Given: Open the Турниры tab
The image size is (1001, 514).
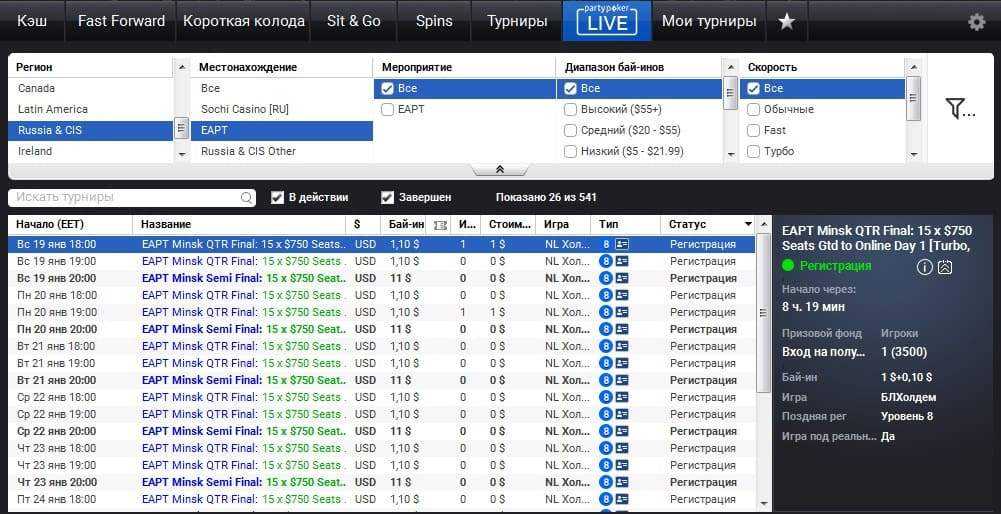Looking at the screenshot, I should [517, 21].
